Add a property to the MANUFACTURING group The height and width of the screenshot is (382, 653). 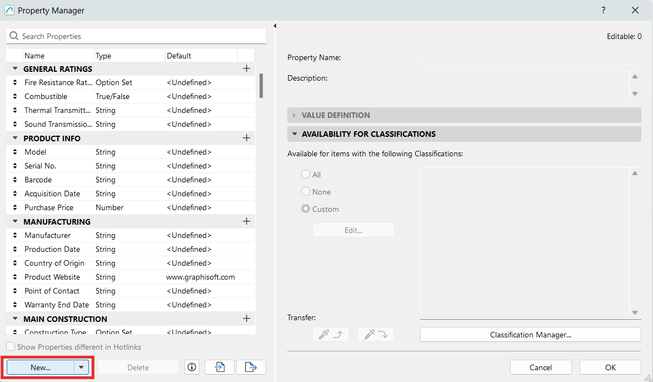[x=246, y=221]
